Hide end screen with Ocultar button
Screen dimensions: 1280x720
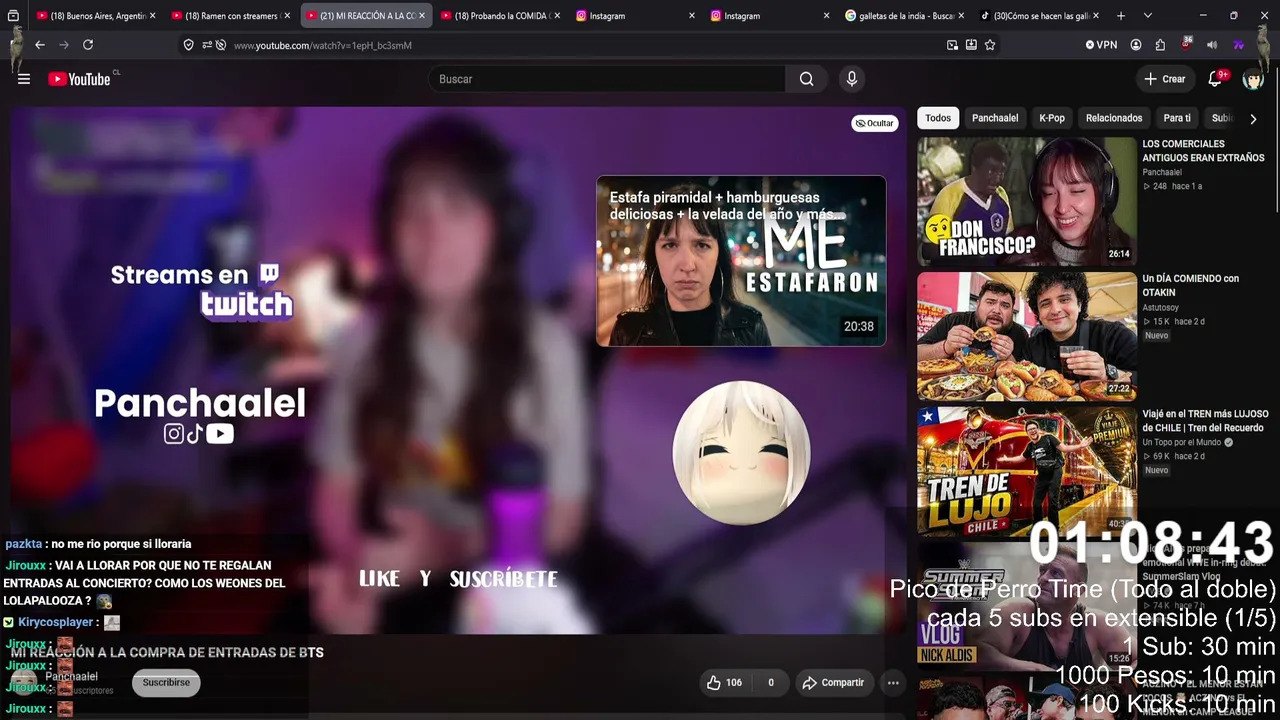(x=875, y=123)
